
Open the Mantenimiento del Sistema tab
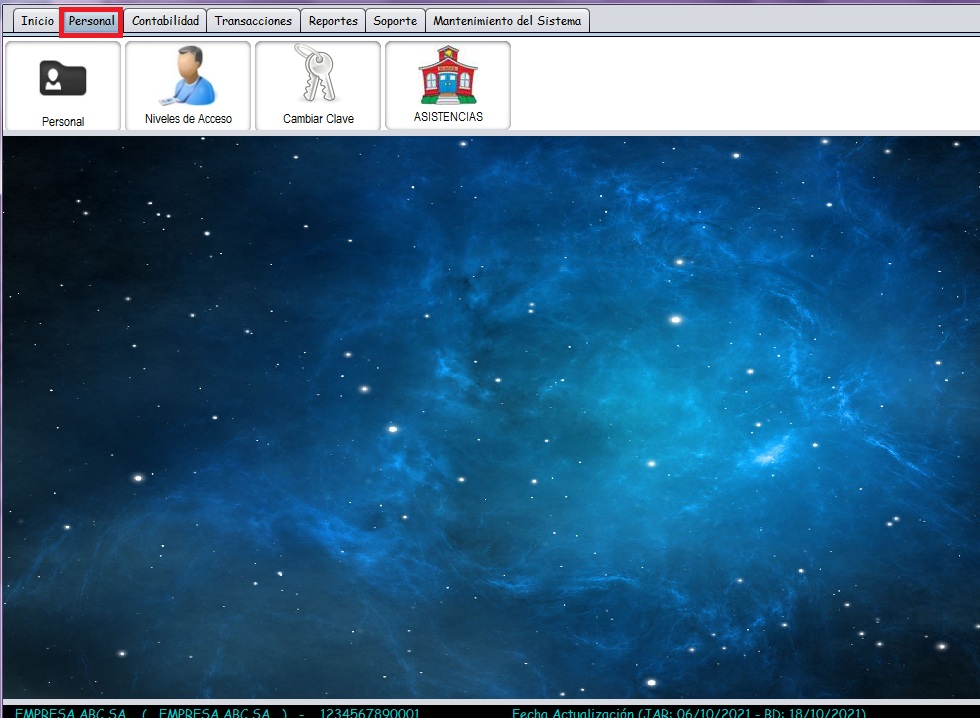[507, 21]
